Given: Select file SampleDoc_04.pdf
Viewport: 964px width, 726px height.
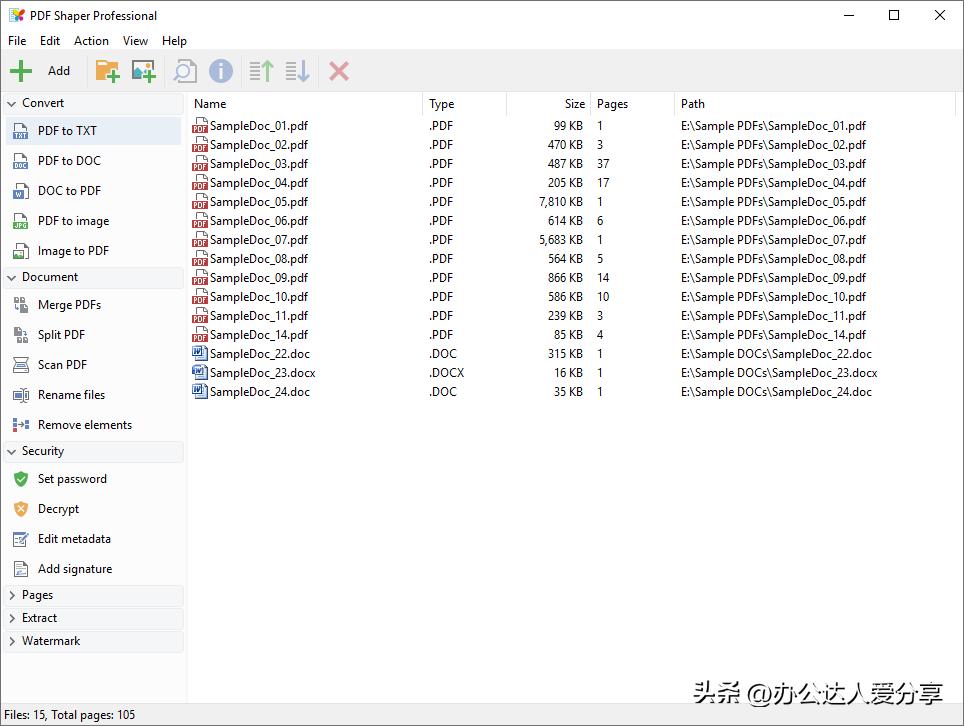Looking at the screenshot, I should coord(259,183).
